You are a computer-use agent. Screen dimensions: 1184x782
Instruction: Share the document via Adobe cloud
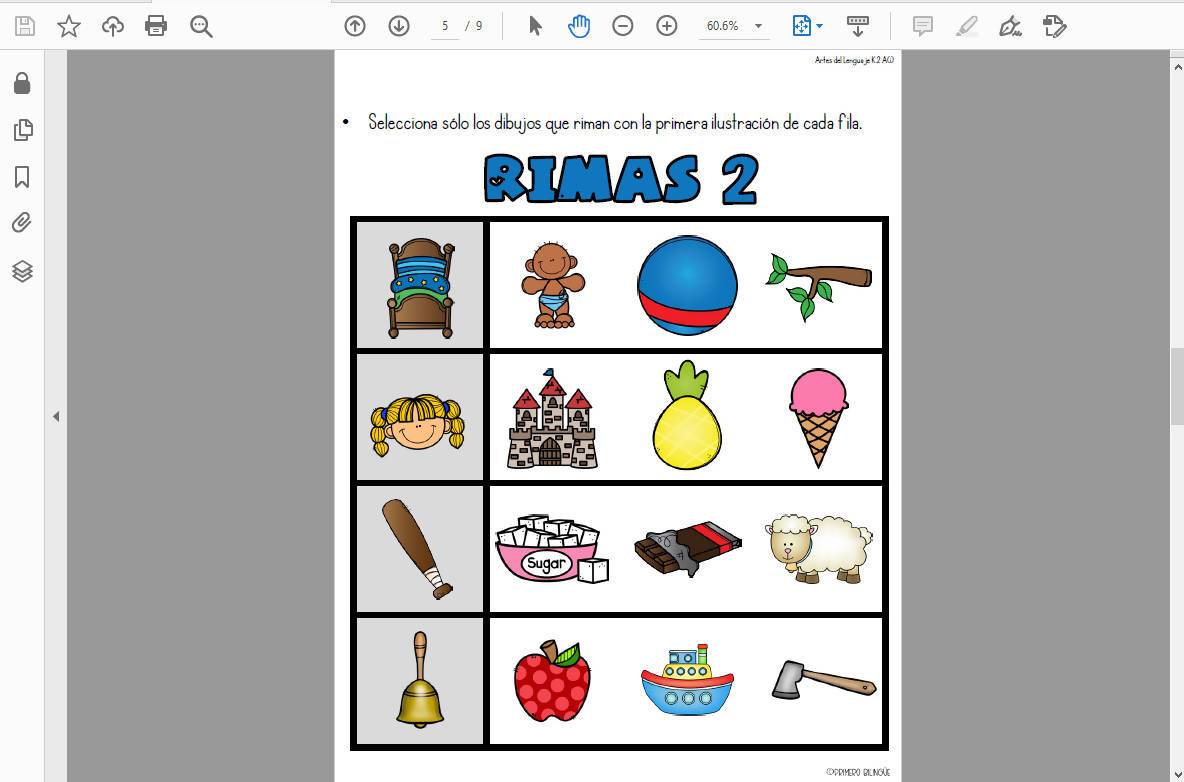click(112, 26)
